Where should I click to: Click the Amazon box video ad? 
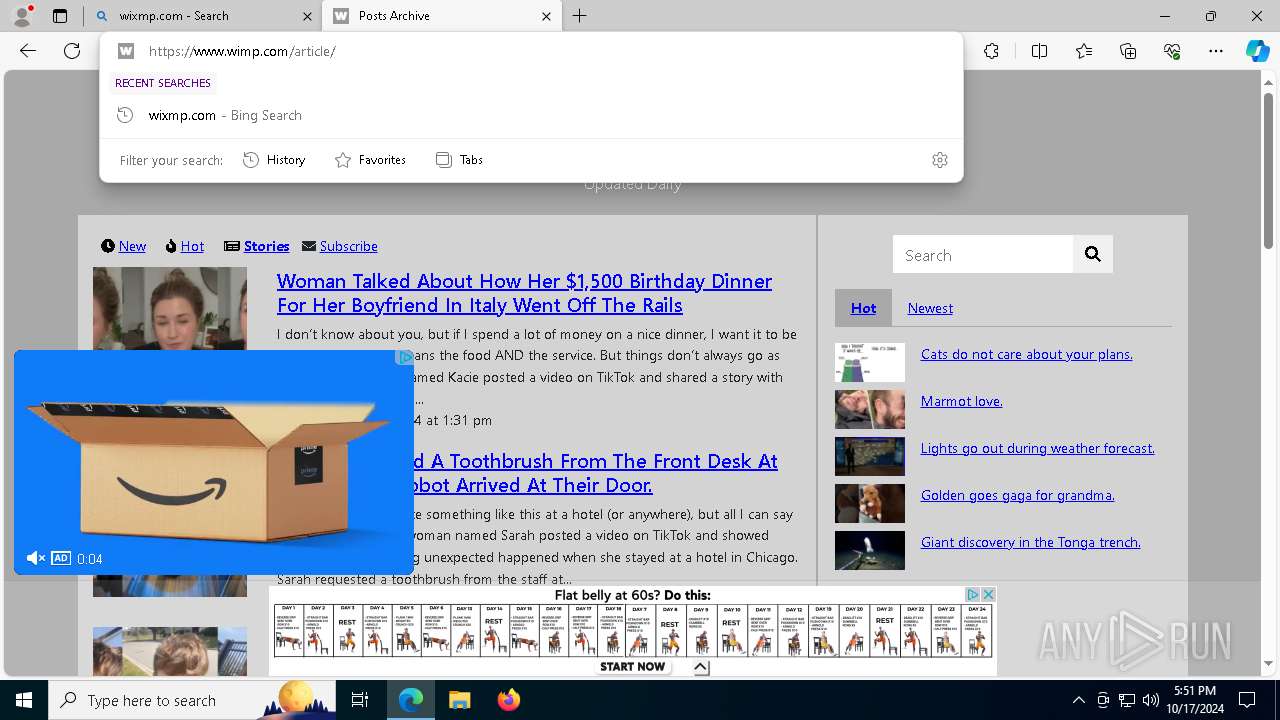(x=214, y=462)
